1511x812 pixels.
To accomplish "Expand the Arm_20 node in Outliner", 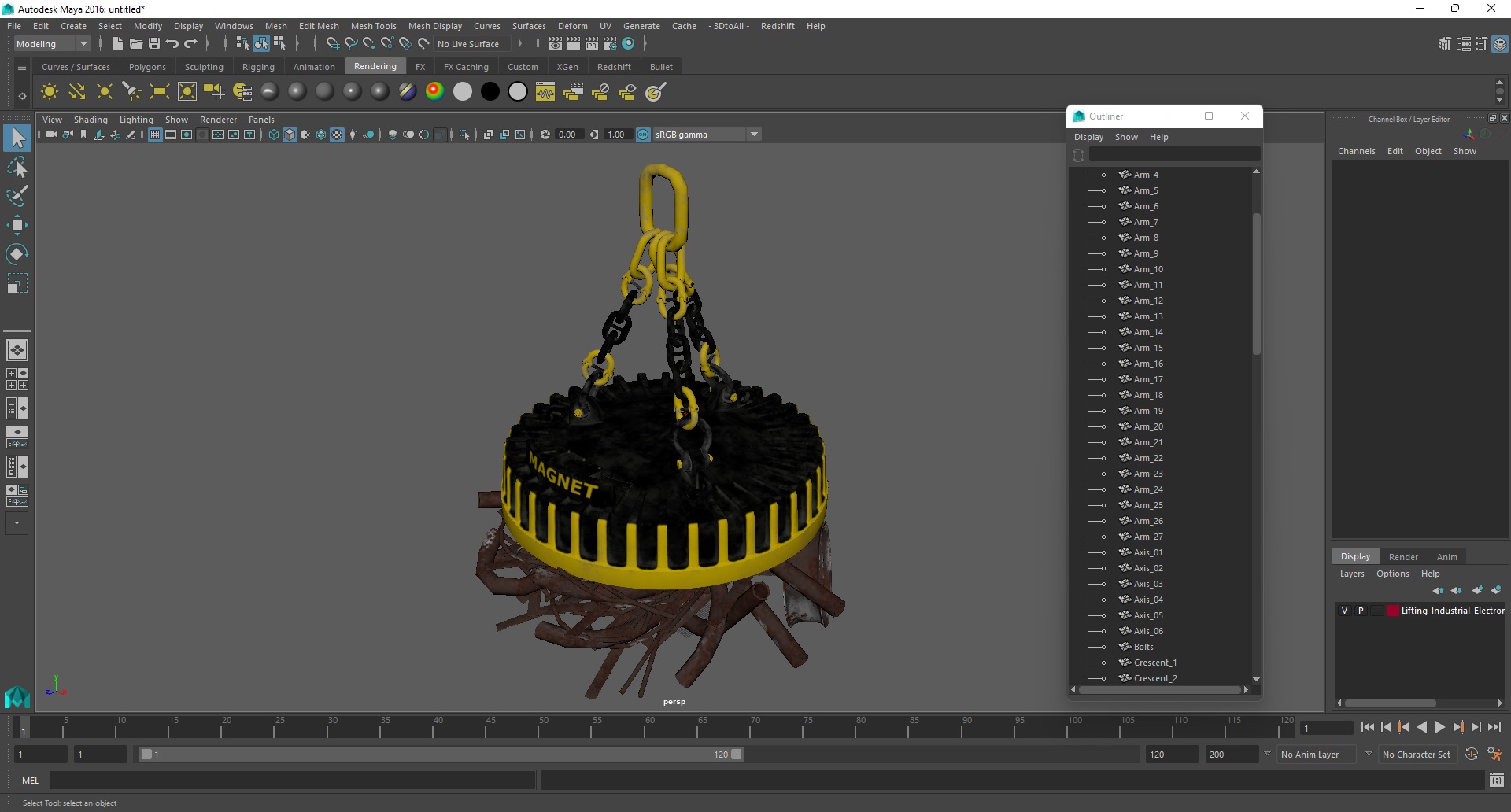I will 1103,426.
